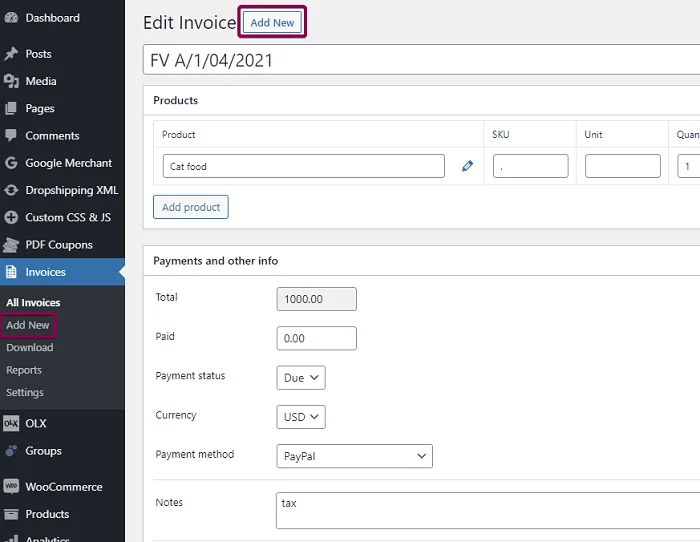Click the Media library icon
The width and height of the screenshot is (700, 542).
11,81
